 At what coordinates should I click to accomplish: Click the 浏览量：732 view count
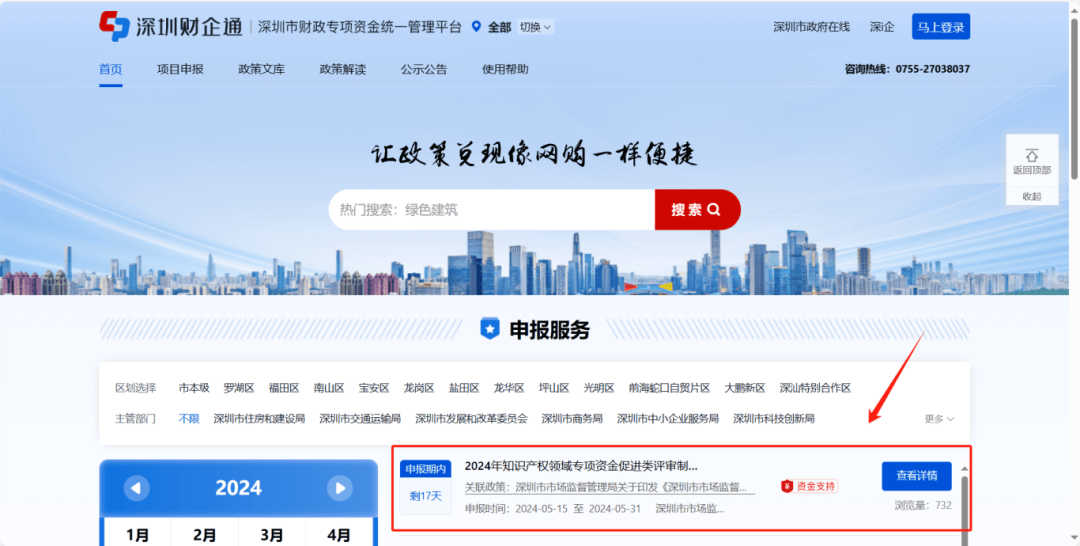(923, 505)
